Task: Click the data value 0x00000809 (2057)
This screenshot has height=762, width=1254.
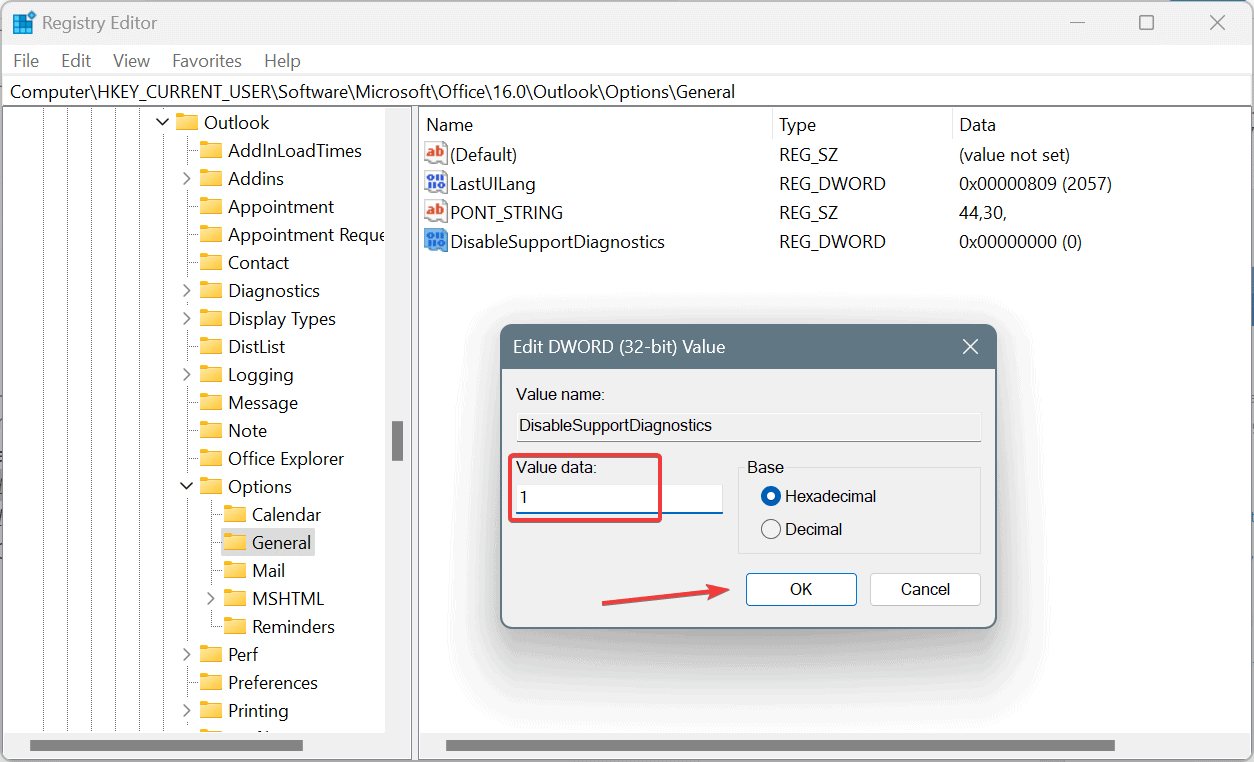Action: click(x=1035, y=184)
